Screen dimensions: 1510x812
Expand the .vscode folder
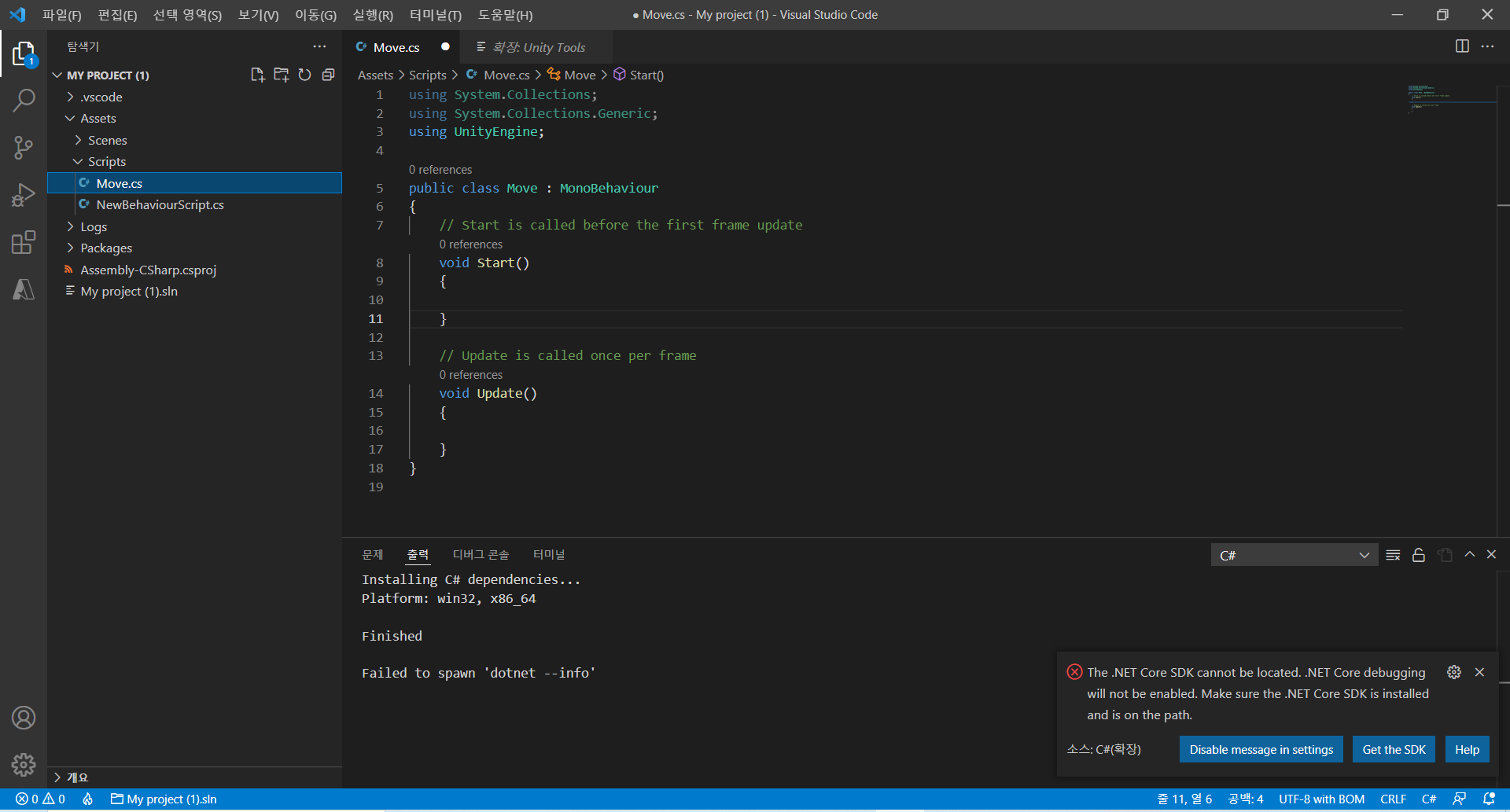[194, 97]
